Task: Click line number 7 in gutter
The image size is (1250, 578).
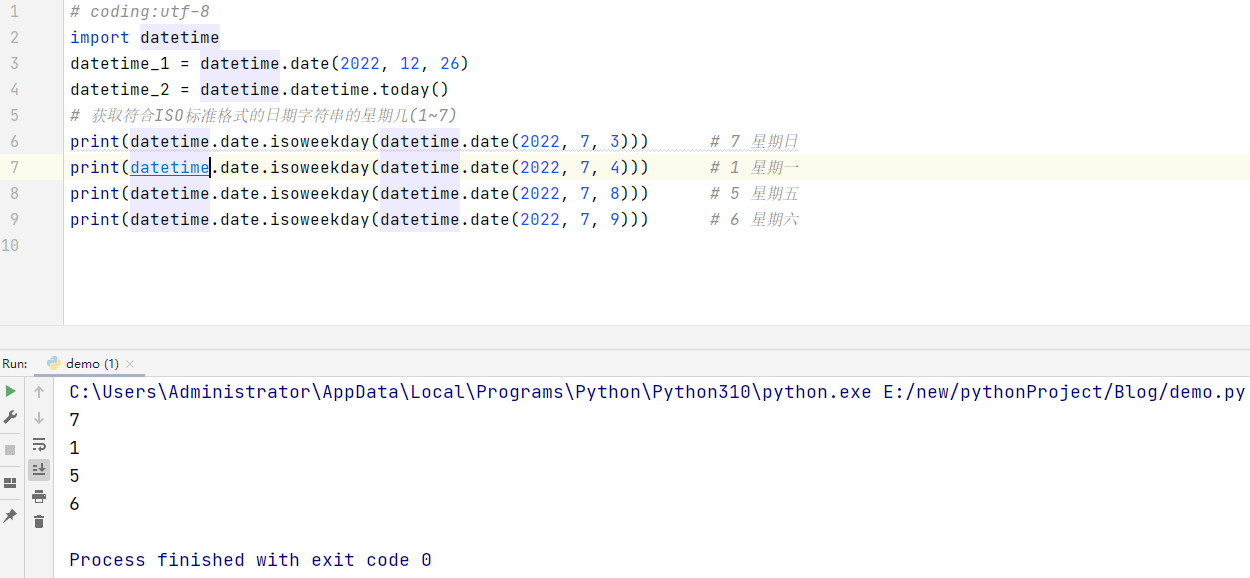Action: click(x=14, y=167)
